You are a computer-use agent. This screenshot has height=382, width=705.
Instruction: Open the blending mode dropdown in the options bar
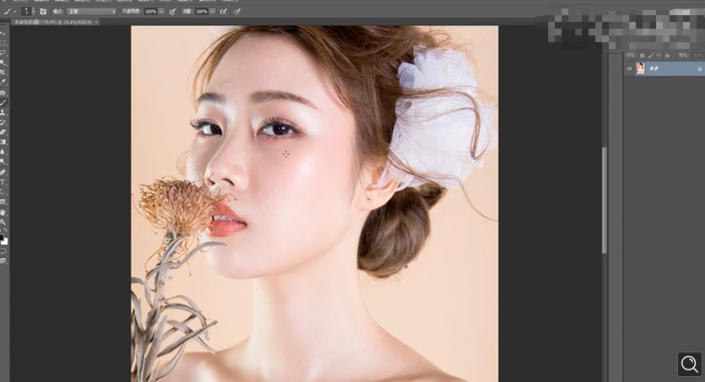[x=92, y=11]
